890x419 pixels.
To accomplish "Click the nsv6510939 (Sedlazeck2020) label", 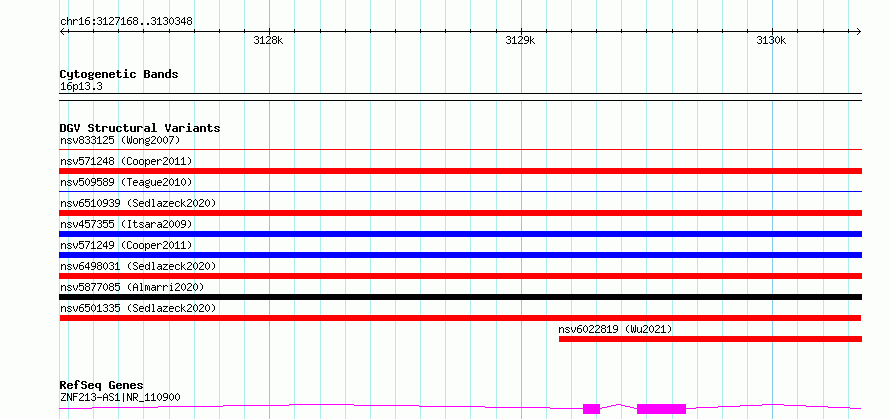I will pos(138,203).
